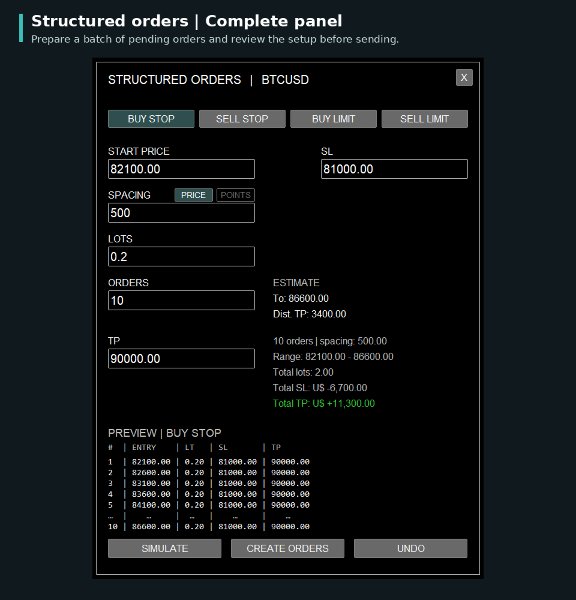Image resolution: width=576 pixels, height=600 pixels.
Task: Select 'Range: 82100.00 - 86600.00' text
Action: (x=333, y=357)
